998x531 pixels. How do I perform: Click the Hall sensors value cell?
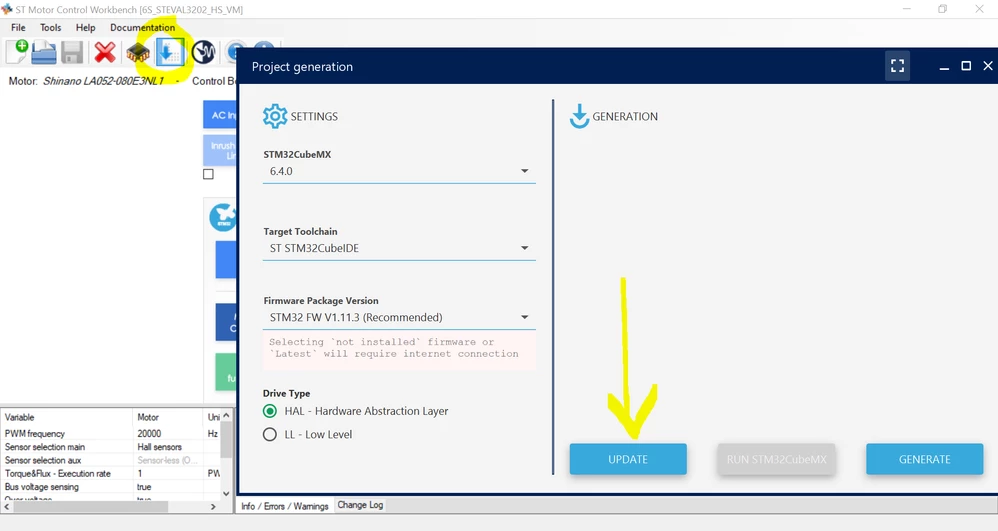click(x=167, y=447)
